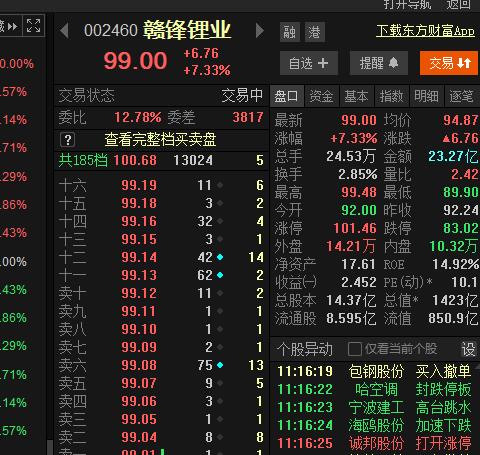Image resolution: width=480 pixels, height=455 pixels.
Task: Switch to the 资金 tab
Action: pyautogui.click(x=322, y=97)
